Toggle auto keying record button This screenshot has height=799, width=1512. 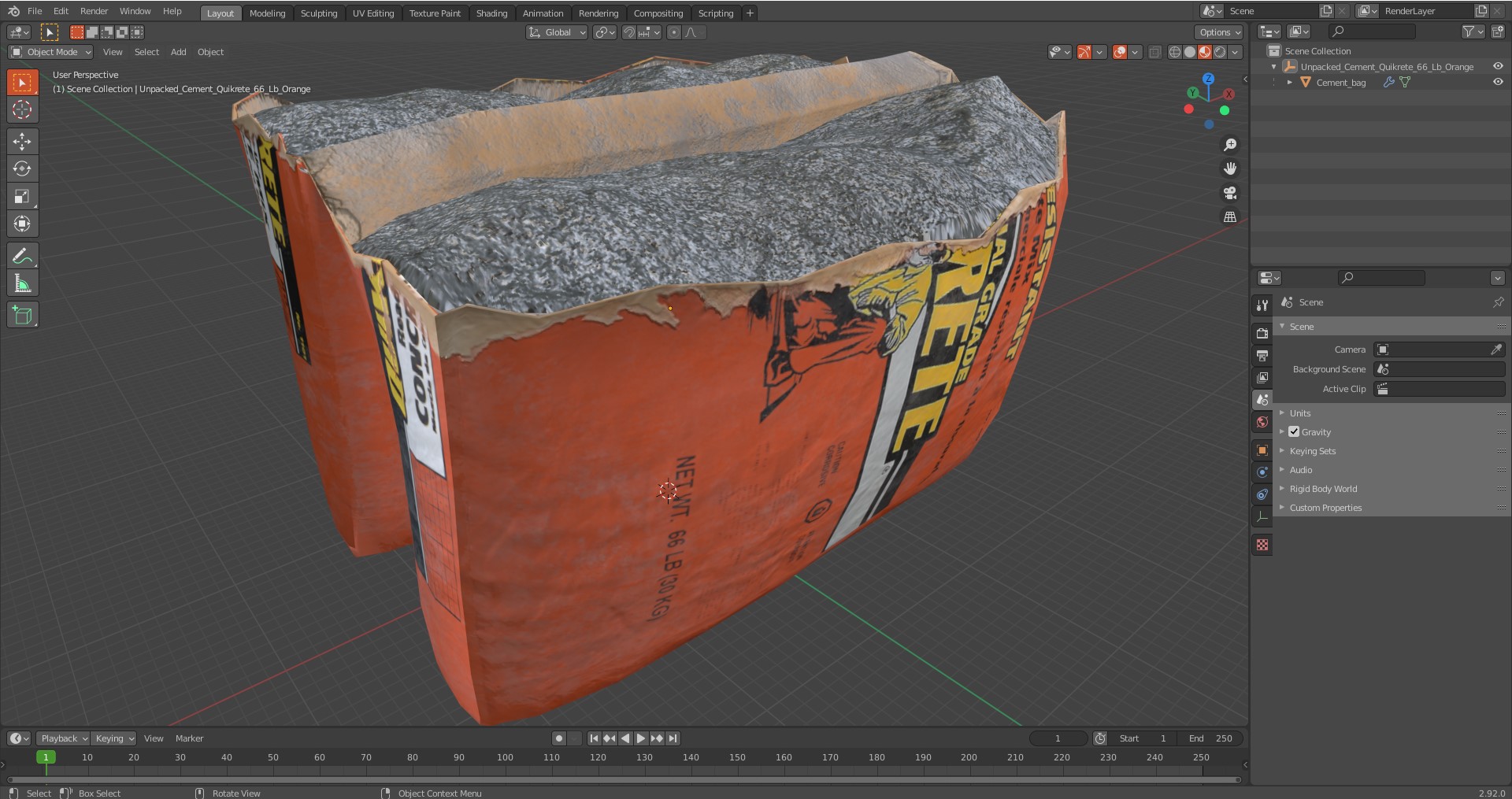coord(558,738)
